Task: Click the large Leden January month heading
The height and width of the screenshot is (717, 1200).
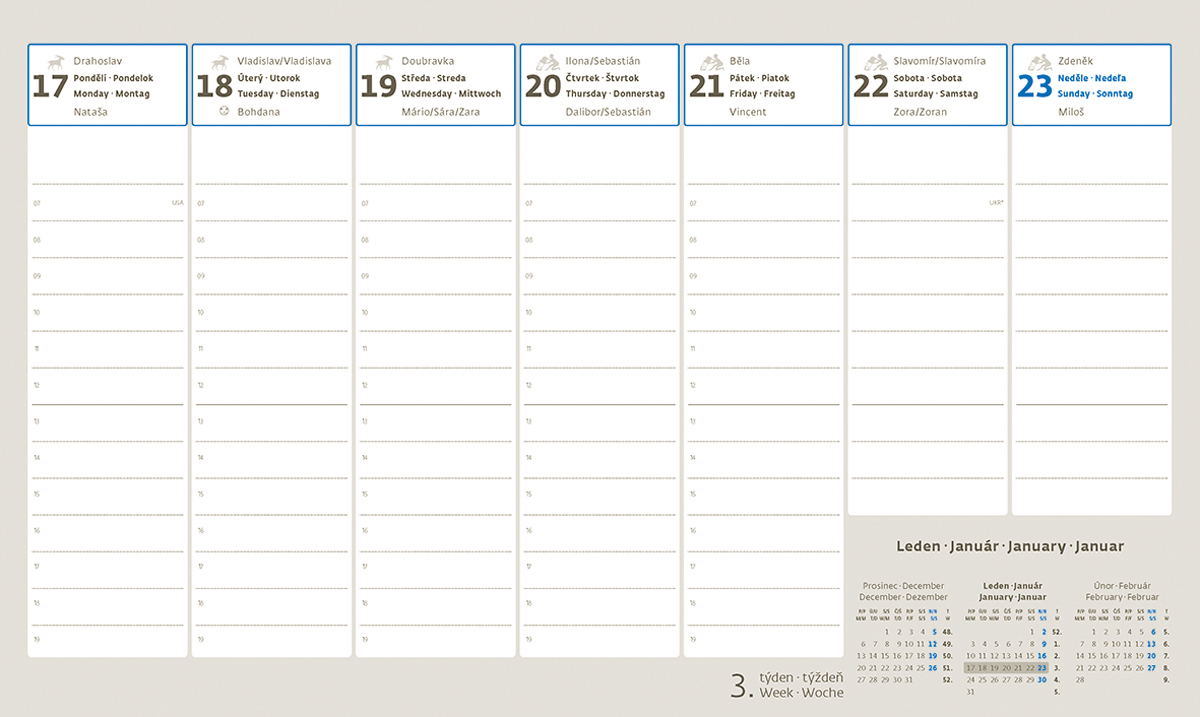Action: 1010,546
